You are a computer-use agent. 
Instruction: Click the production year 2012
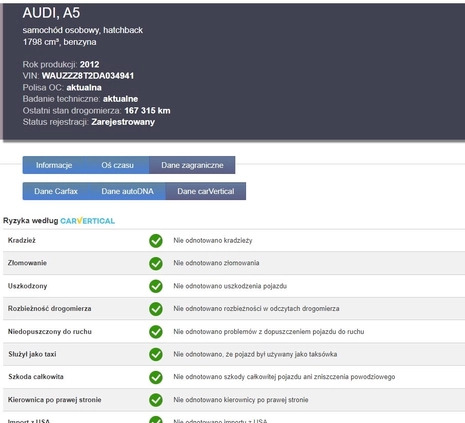point(89,64)
